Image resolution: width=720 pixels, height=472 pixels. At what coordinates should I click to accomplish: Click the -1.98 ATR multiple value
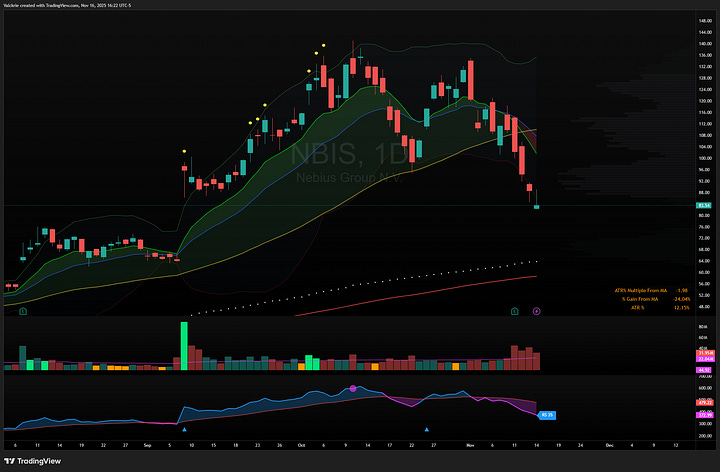(682, 291)
